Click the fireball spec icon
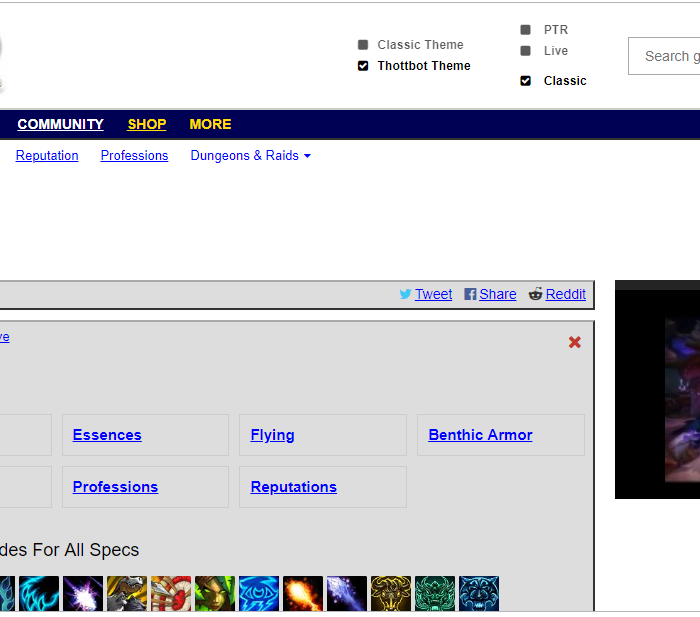This screenshot has width=700, height=617. click(x=302, y=594)
